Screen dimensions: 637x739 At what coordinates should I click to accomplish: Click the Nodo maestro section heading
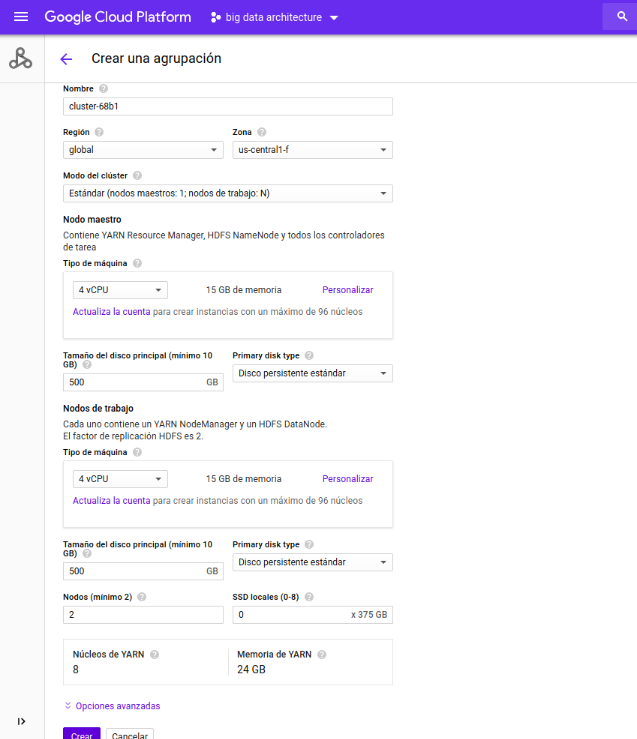coord(92,219)
